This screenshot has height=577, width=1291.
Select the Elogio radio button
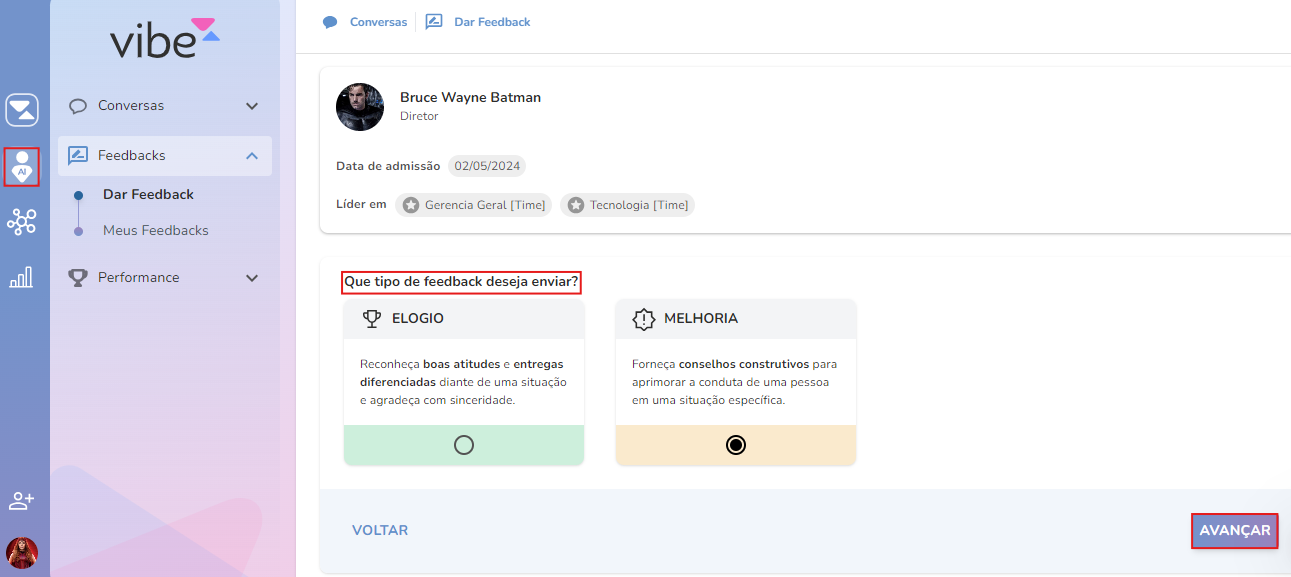[x=464, y=445]
